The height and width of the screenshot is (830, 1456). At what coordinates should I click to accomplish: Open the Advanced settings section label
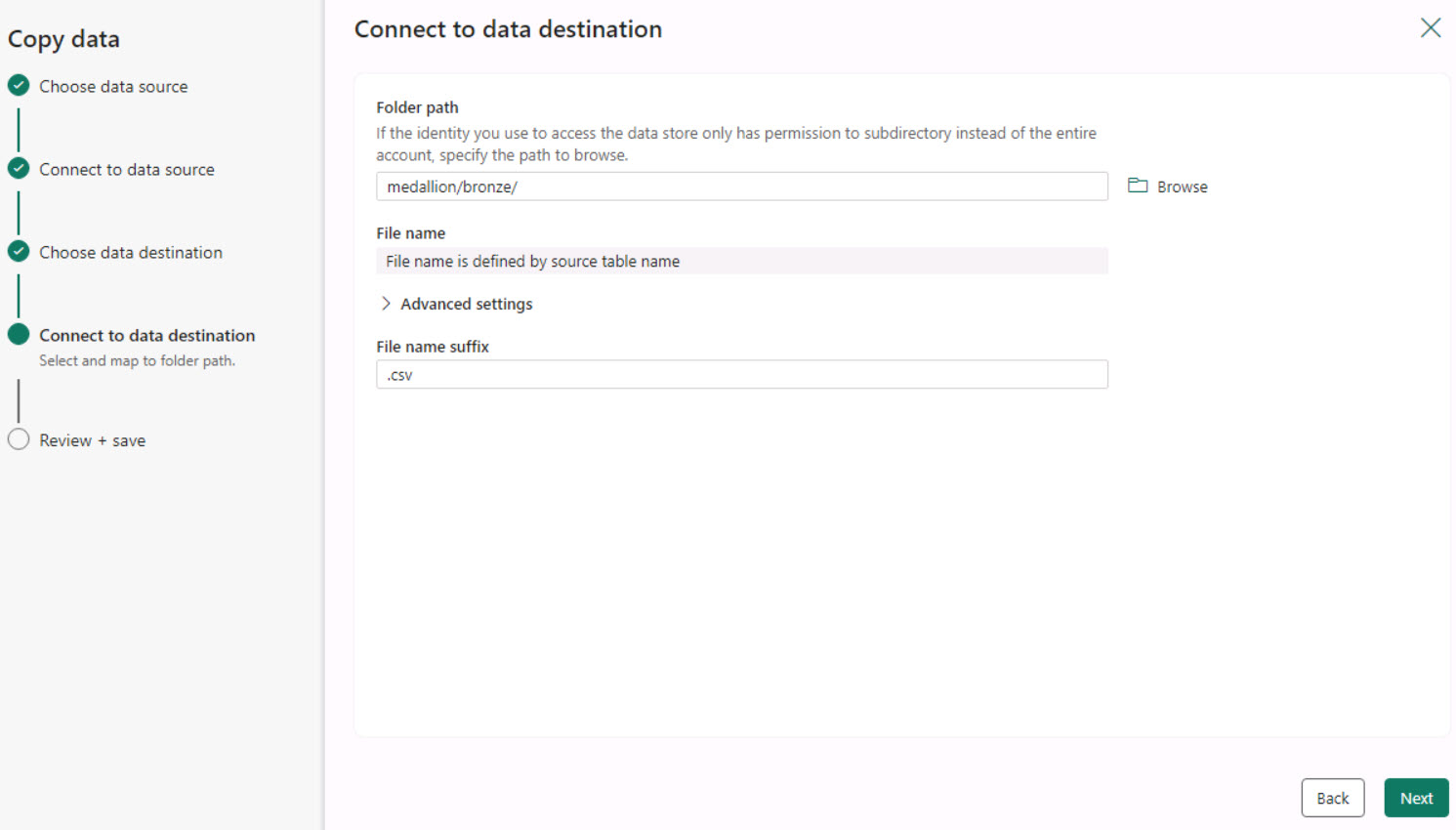click(x=466, y=304)
